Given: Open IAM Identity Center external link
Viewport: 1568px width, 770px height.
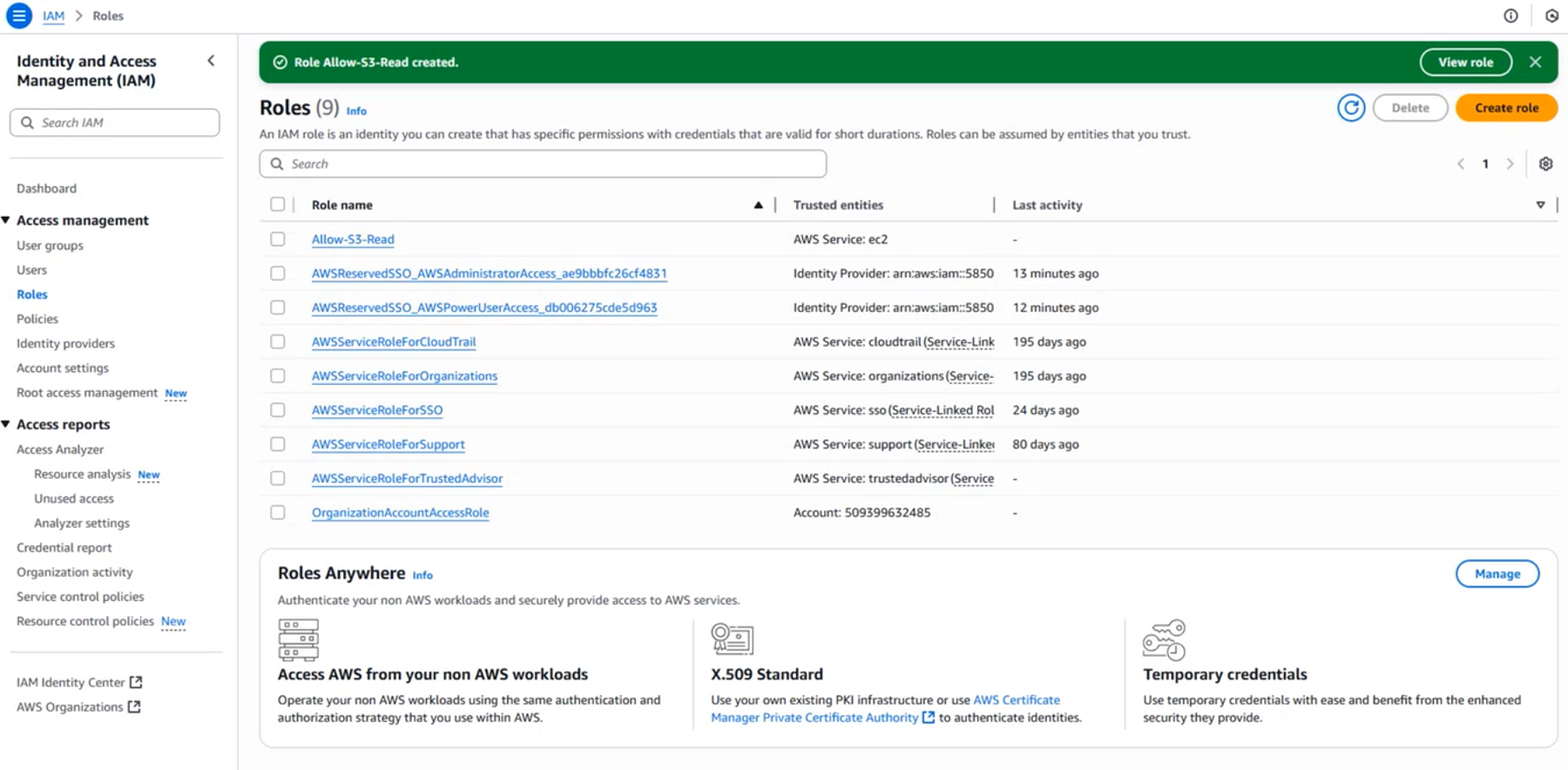Looking at the screenshot, I should click(79, 682).
